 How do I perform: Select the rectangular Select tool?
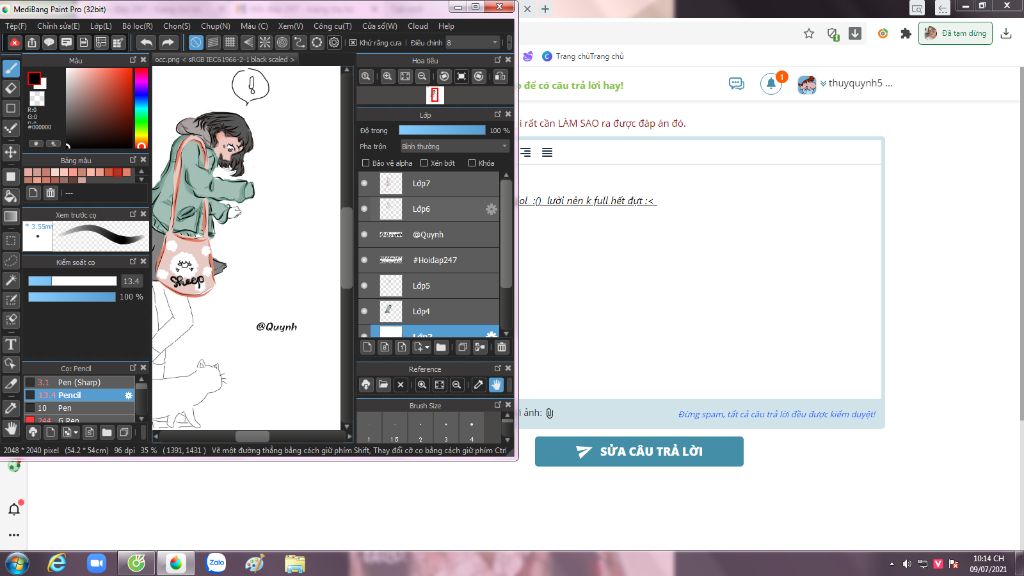[11, 240]
